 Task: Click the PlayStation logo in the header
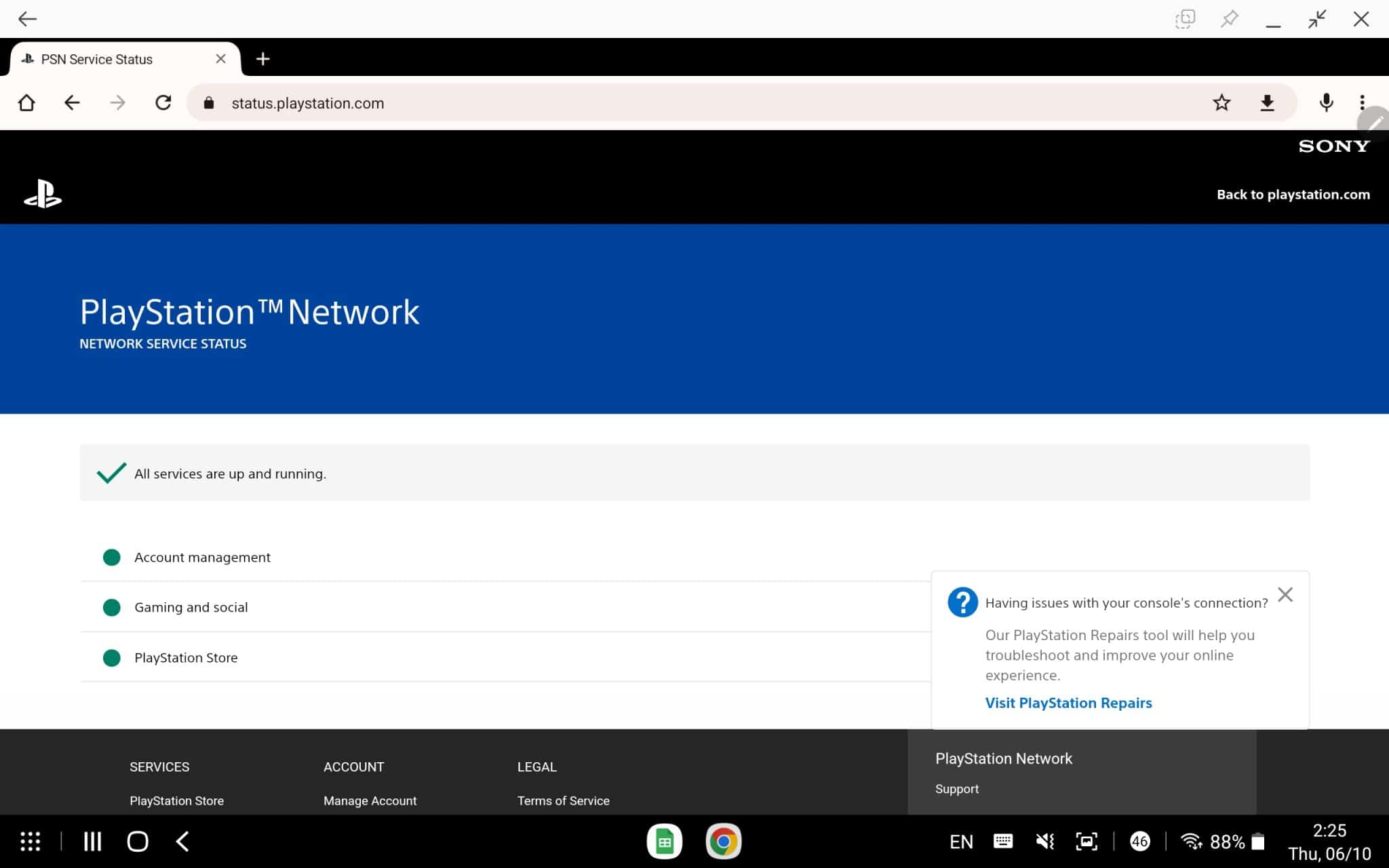coord(43,195)
